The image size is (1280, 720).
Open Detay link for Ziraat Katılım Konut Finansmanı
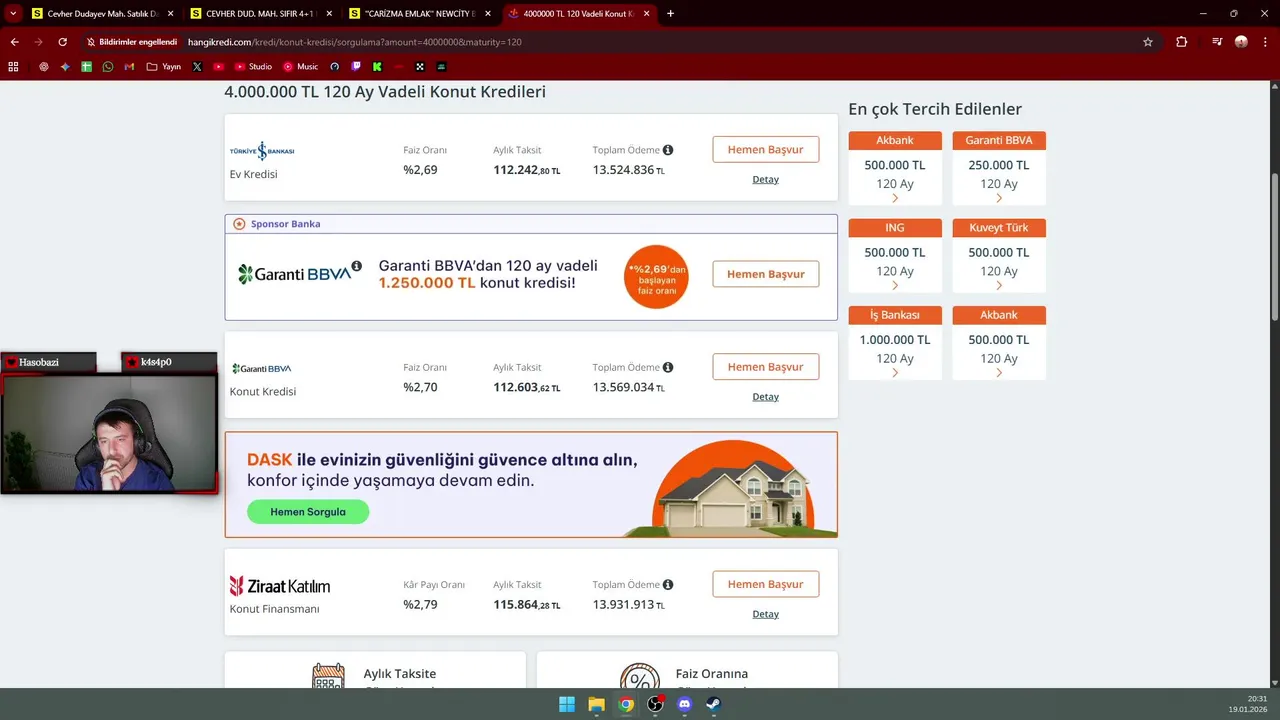click(x=765, y=614)
